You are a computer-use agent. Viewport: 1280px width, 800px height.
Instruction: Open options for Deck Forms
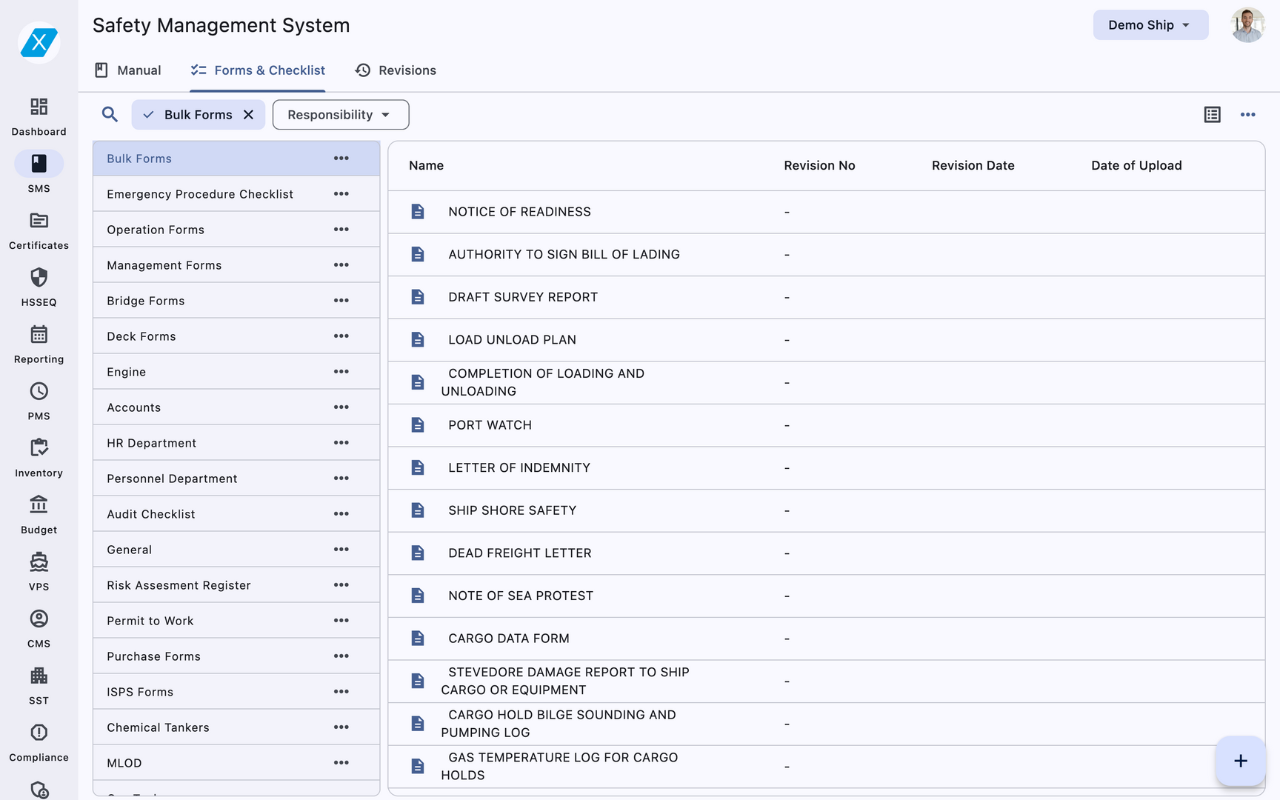tap(341, 336)
